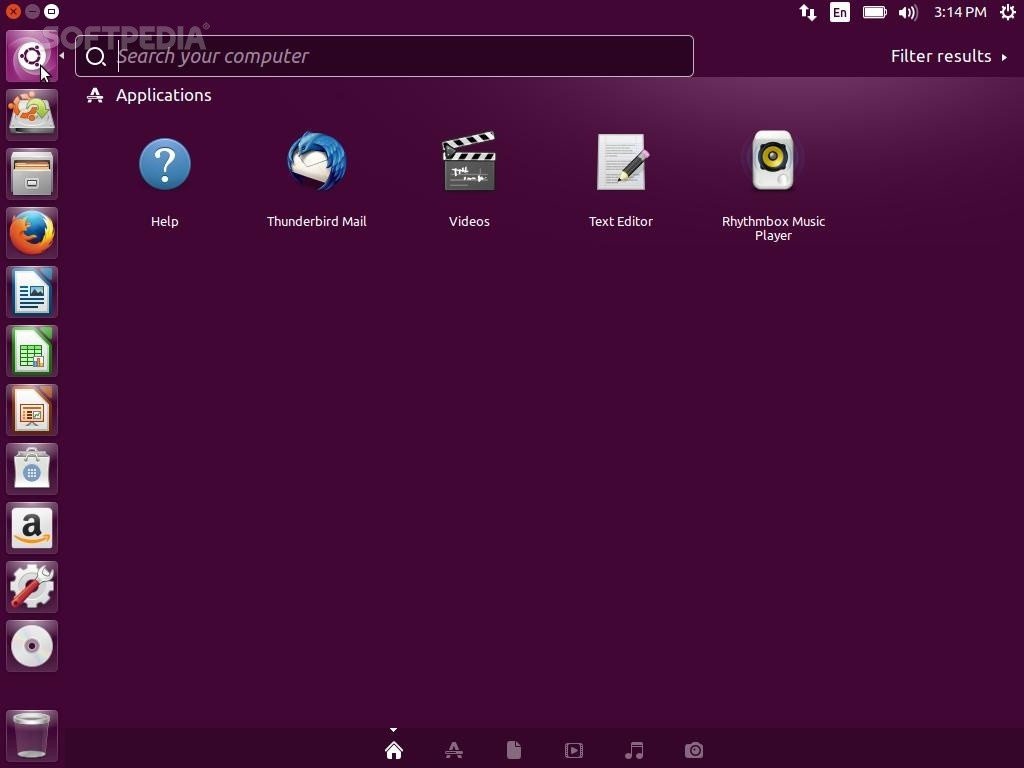Launch Thunderbird Mail
The height and width of the screenshot is (768, 1024).
317,163
